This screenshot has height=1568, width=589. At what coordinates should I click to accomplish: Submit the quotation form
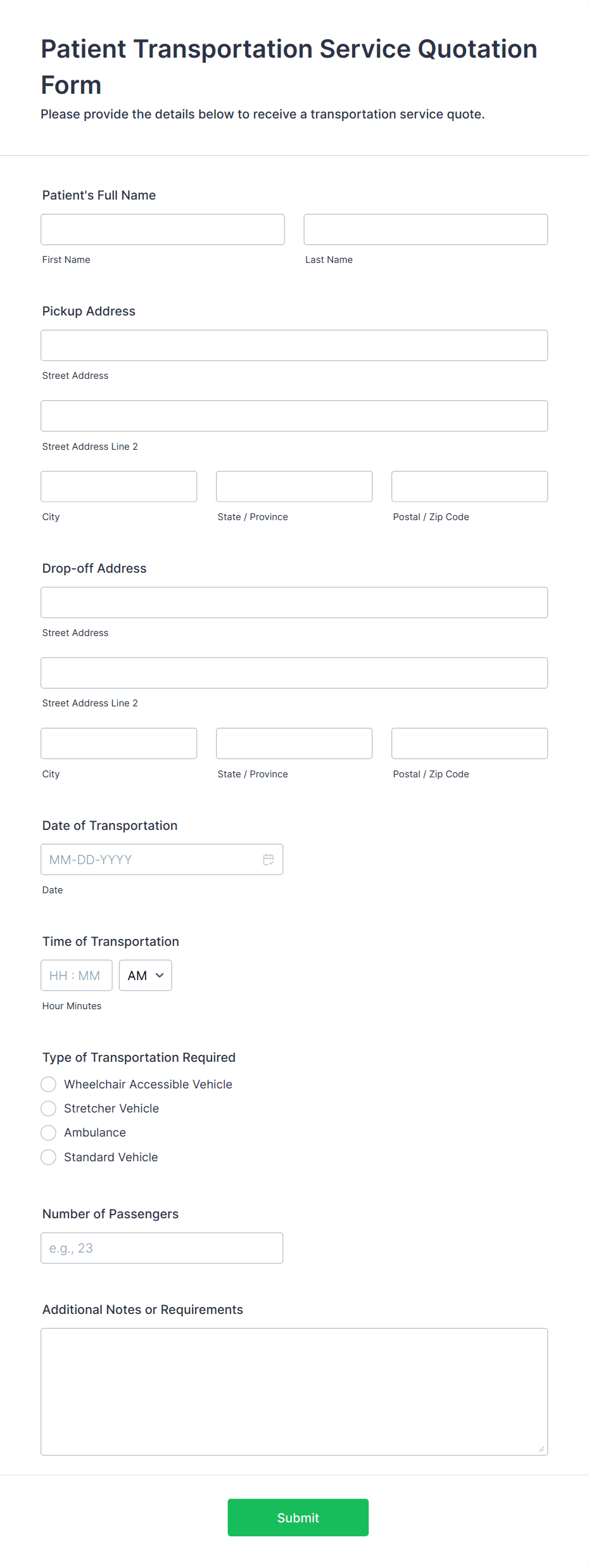(298, 1517)
